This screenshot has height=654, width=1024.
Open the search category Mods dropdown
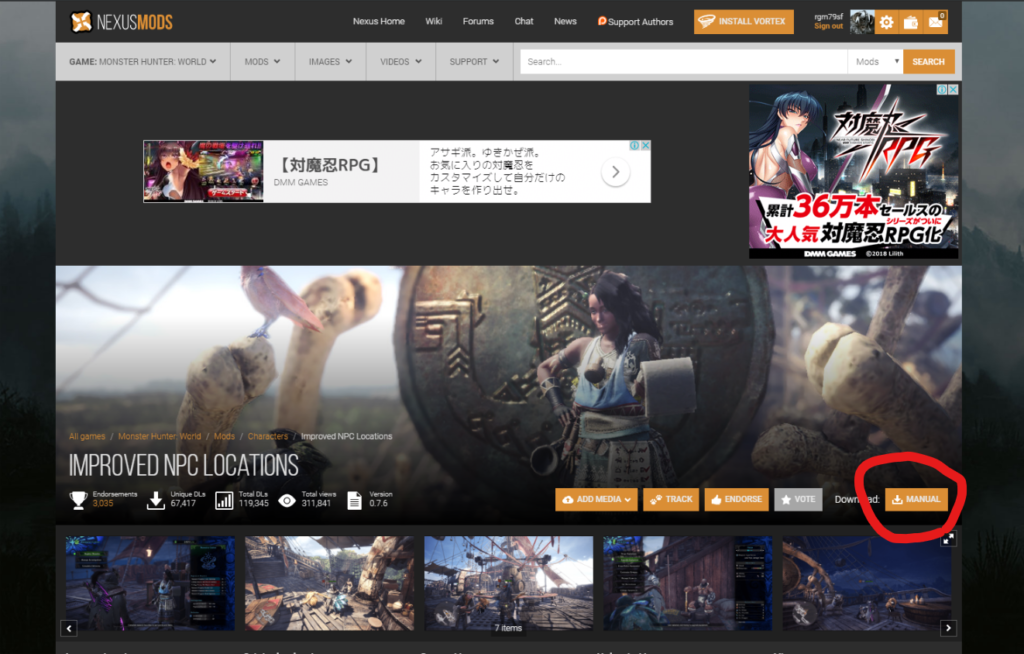tap(873, 62)
